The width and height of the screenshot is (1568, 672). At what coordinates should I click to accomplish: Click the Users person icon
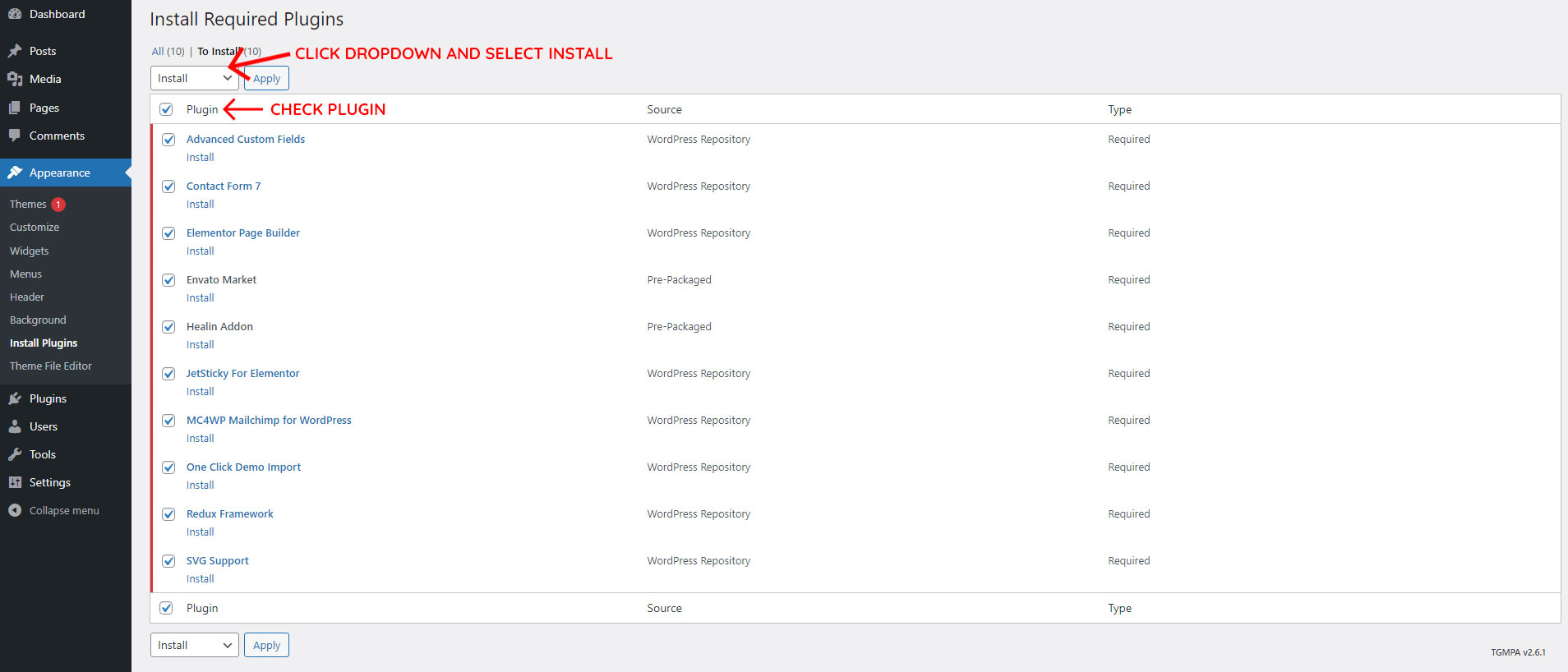point(15,426)
